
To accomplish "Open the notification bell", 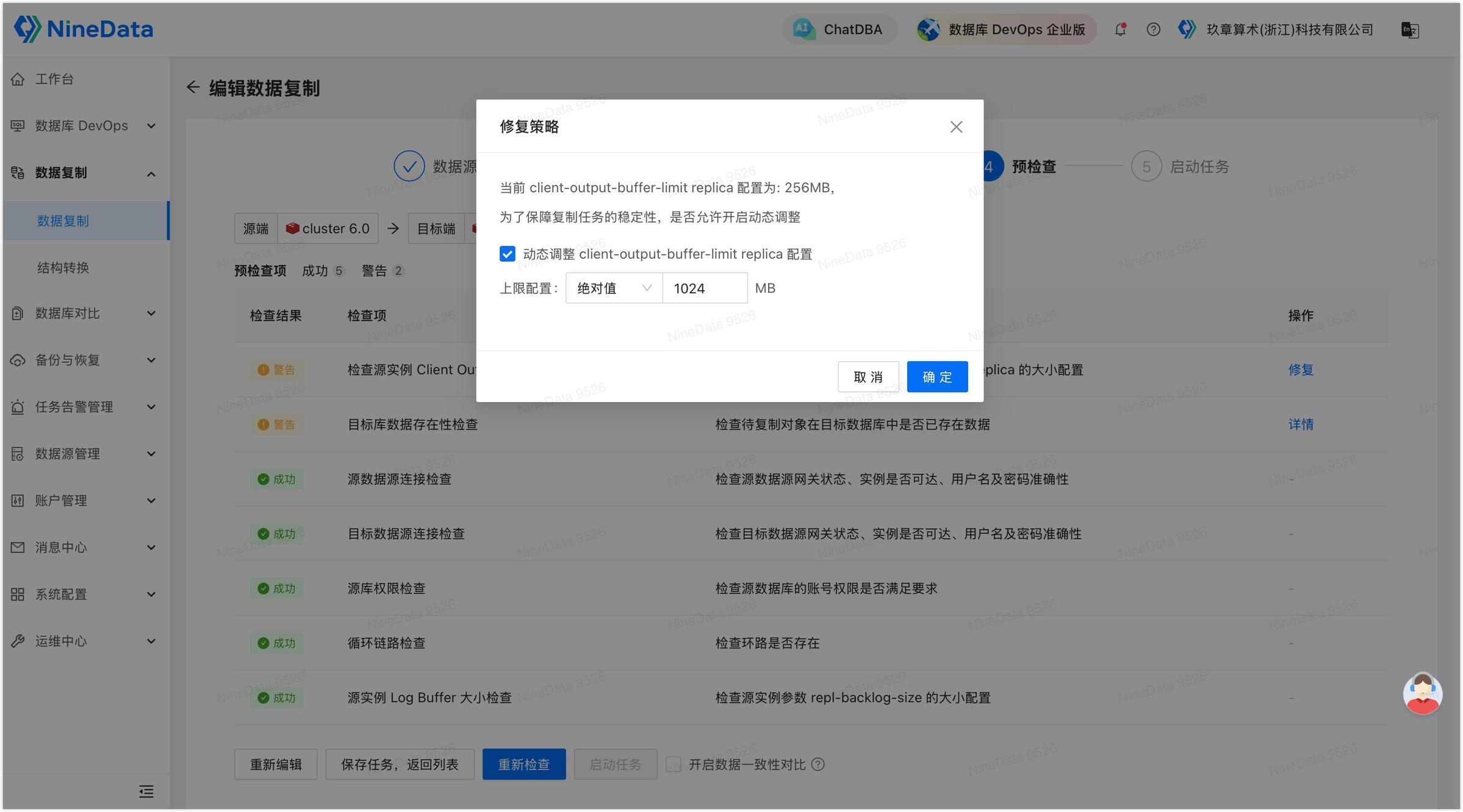I will (x=1120, y=29).
